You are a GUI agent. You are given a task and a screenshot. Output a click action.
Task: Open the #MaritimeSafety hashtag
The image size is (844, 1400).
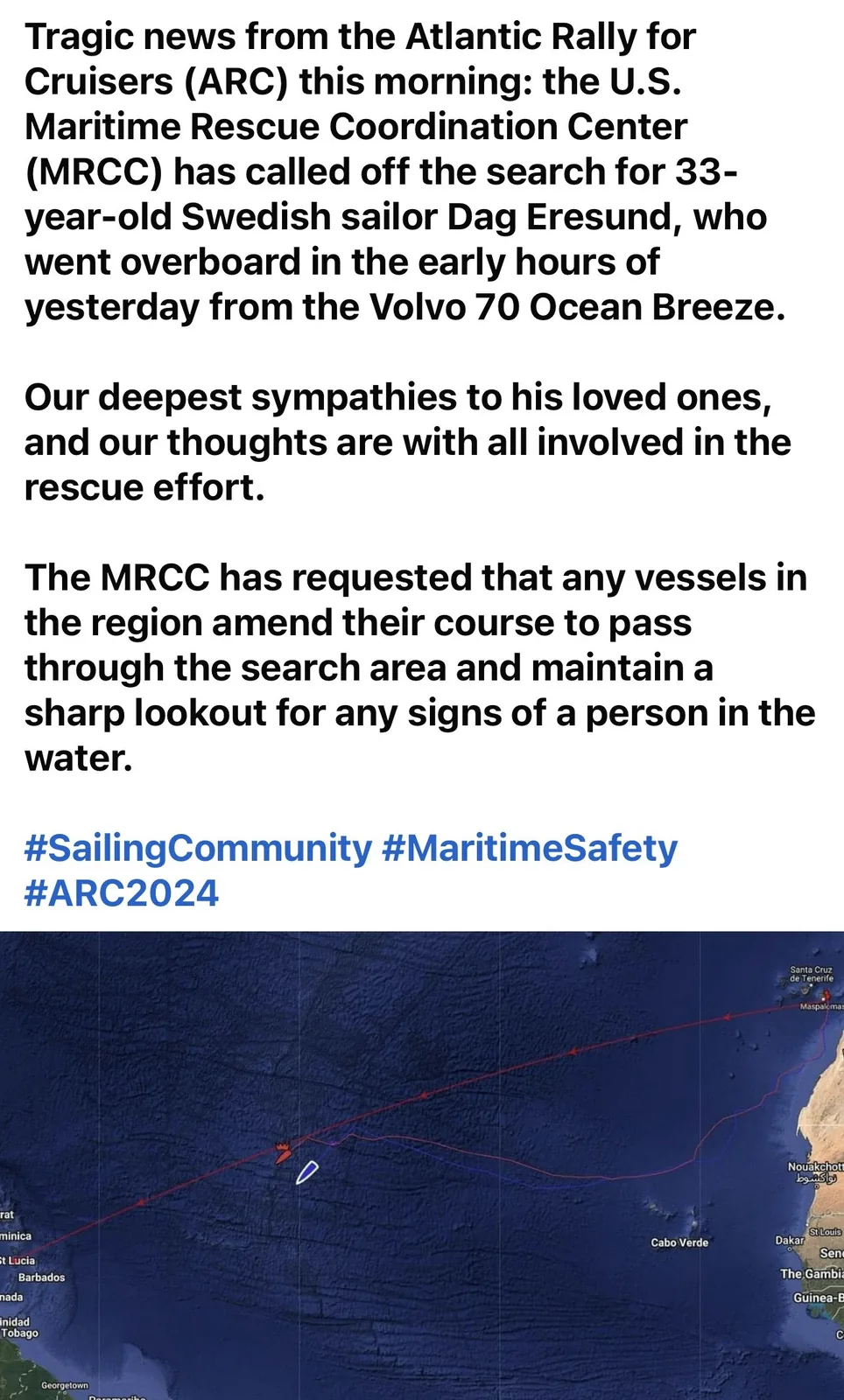[531, 848]
